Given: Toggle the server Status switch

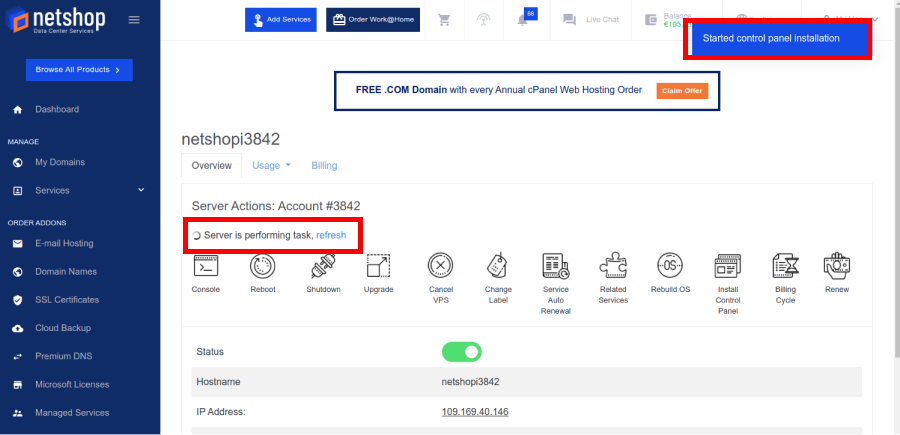Looking at the screenshot, I should (461, 352).
